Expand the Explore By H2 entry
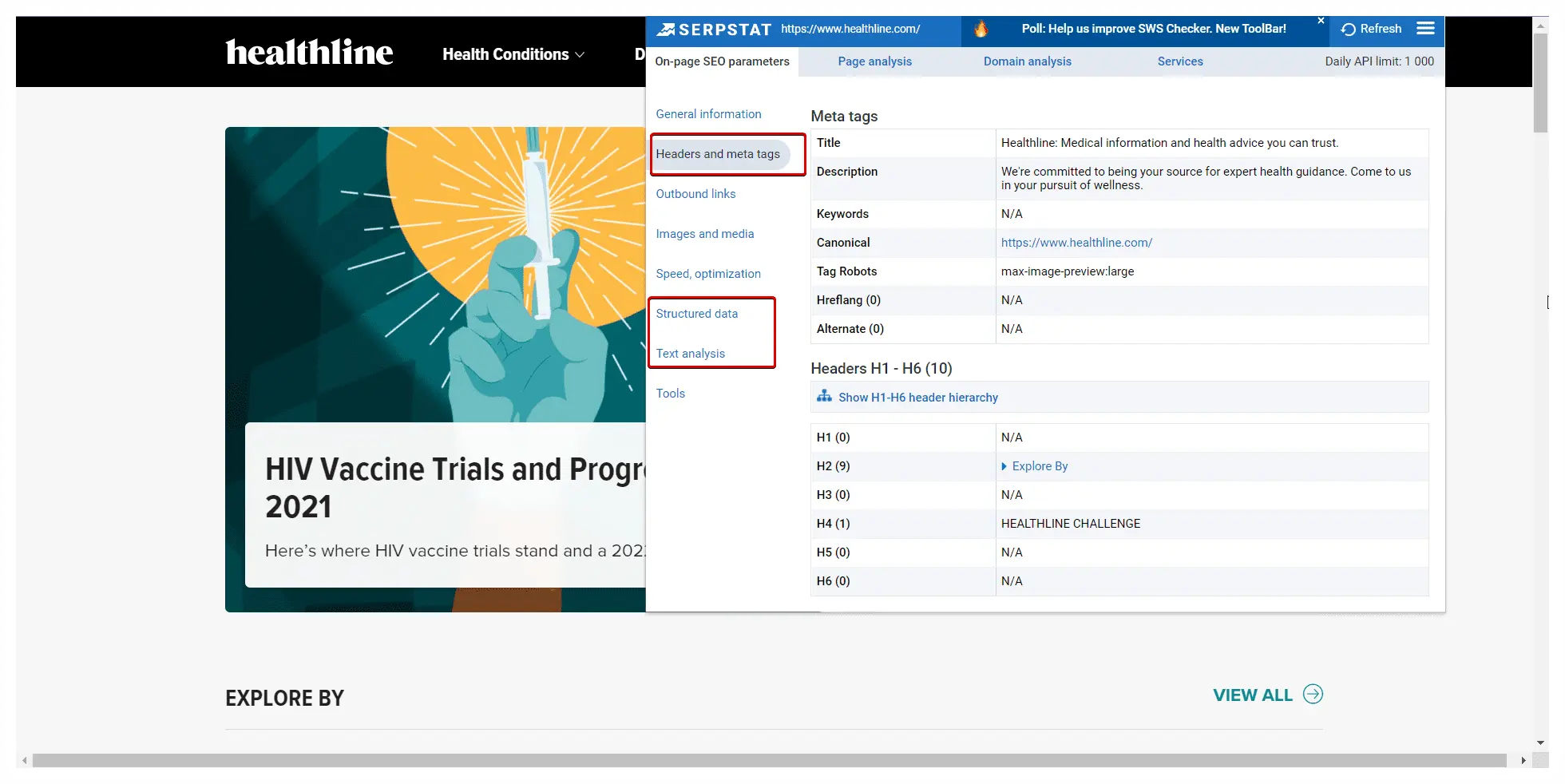The height and width of the screenshot is (784, 1565). [x=1034, y=465]
